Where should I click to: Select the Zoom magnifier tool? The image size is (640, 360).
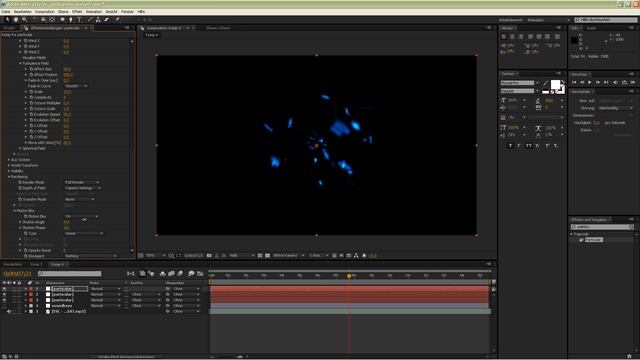[24, 19]
